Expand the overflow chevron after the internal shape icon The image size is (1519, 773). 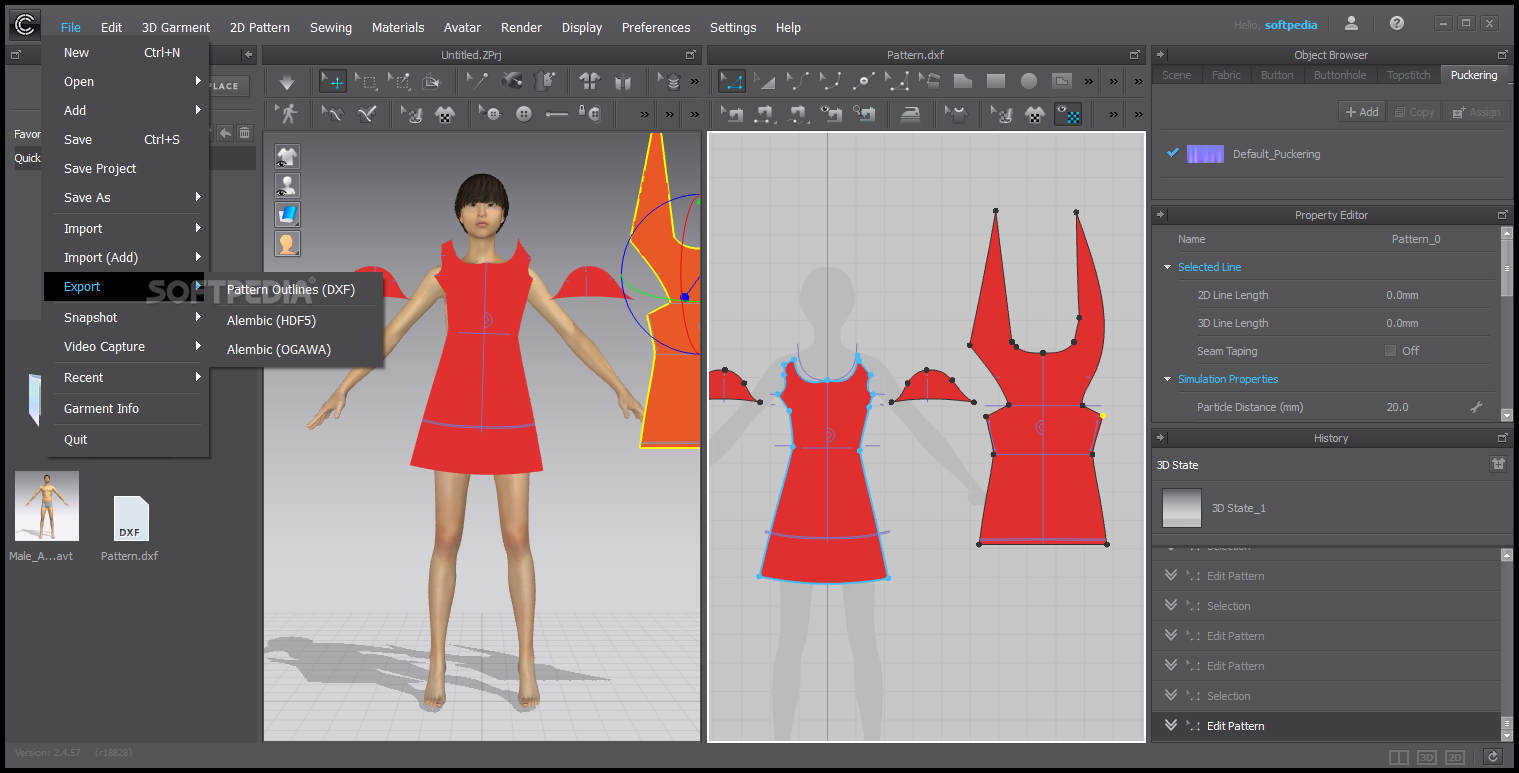pyautogui.click(x=1089, y=81)
